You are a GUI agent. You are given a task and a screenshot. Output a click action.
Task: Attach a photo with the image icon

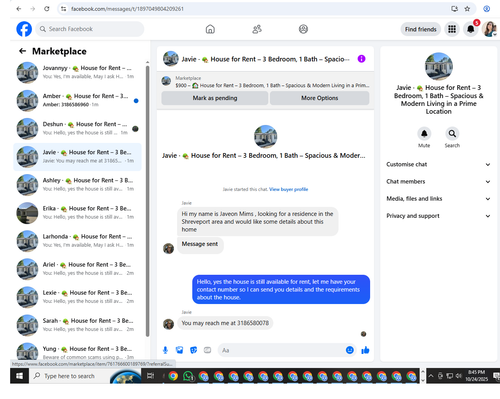[x=180, y=350]
